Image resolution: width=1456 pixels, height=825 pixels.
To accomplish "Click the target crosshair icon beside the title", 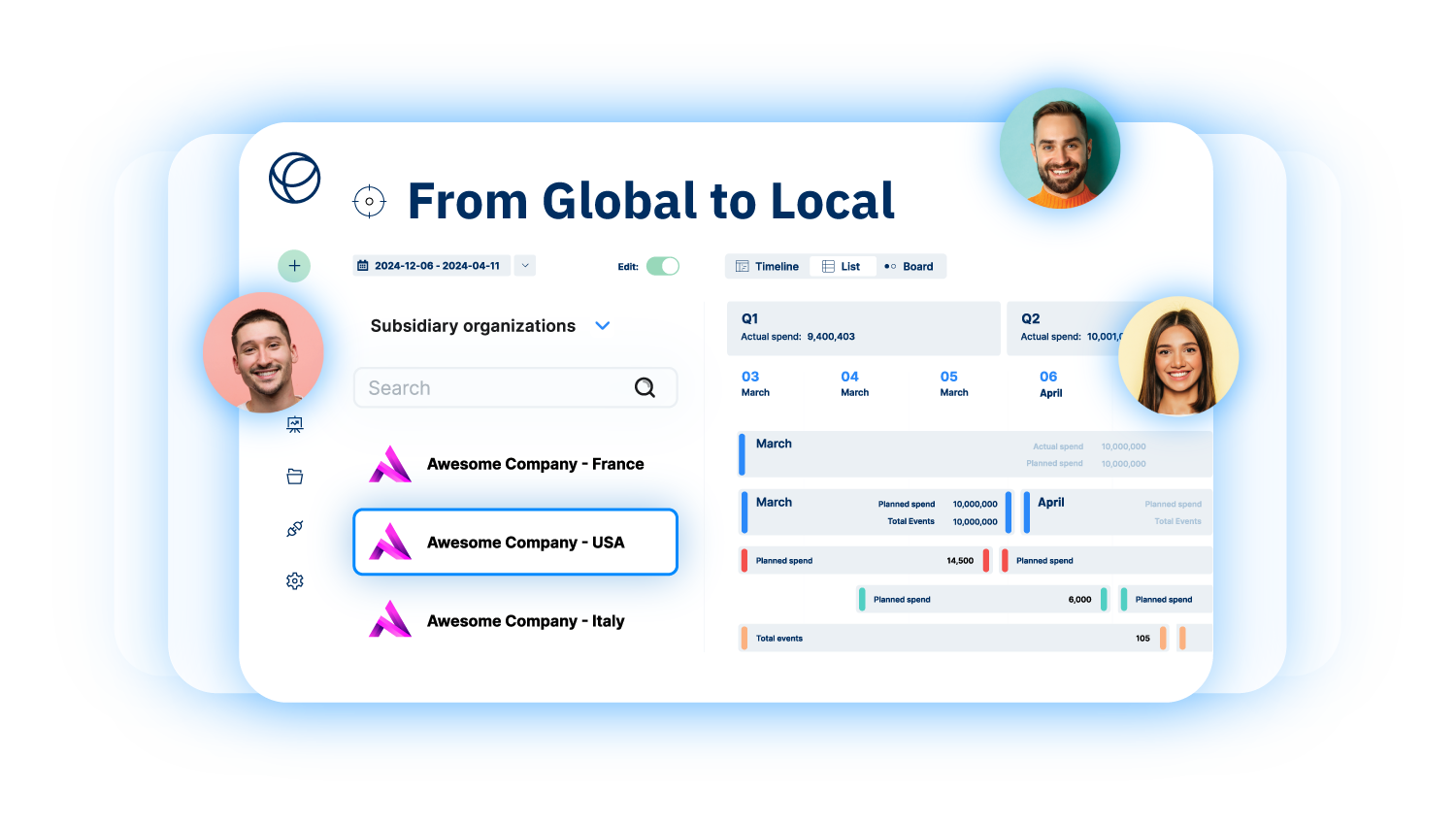I will (369, 201).
